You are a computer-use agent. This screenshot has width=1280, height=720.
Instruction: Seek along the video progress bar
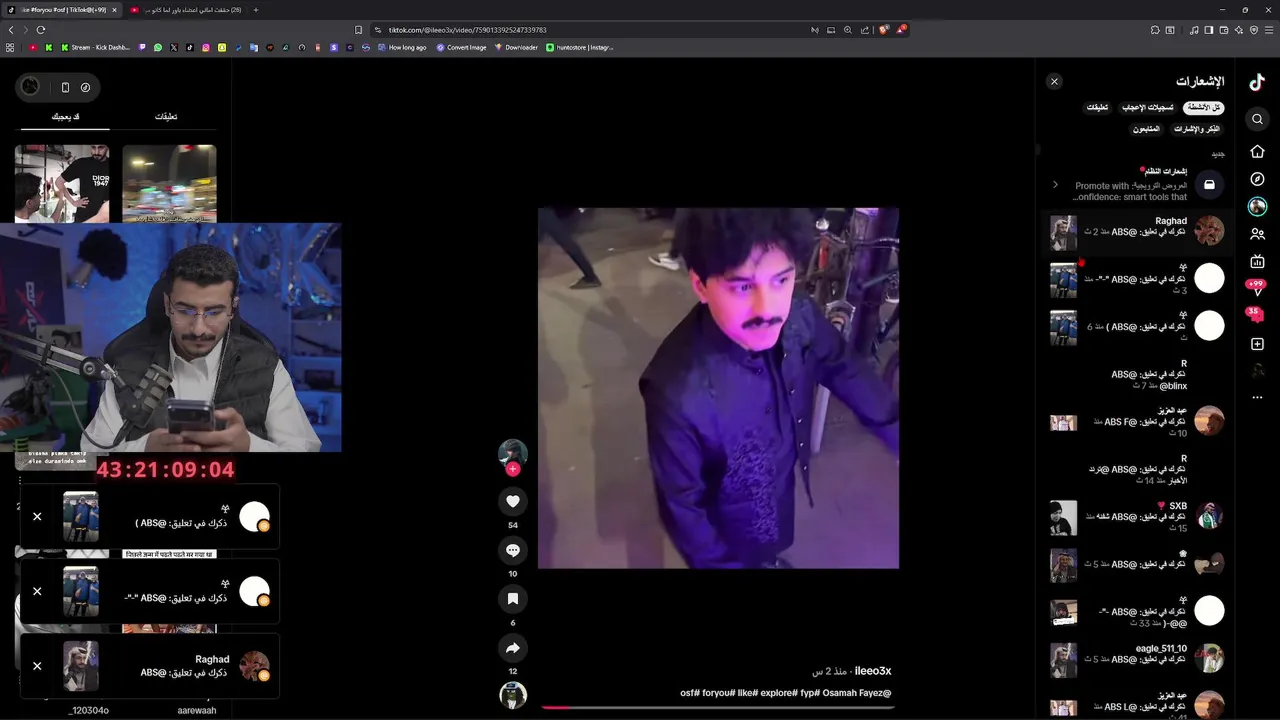(x=717, y=707)
